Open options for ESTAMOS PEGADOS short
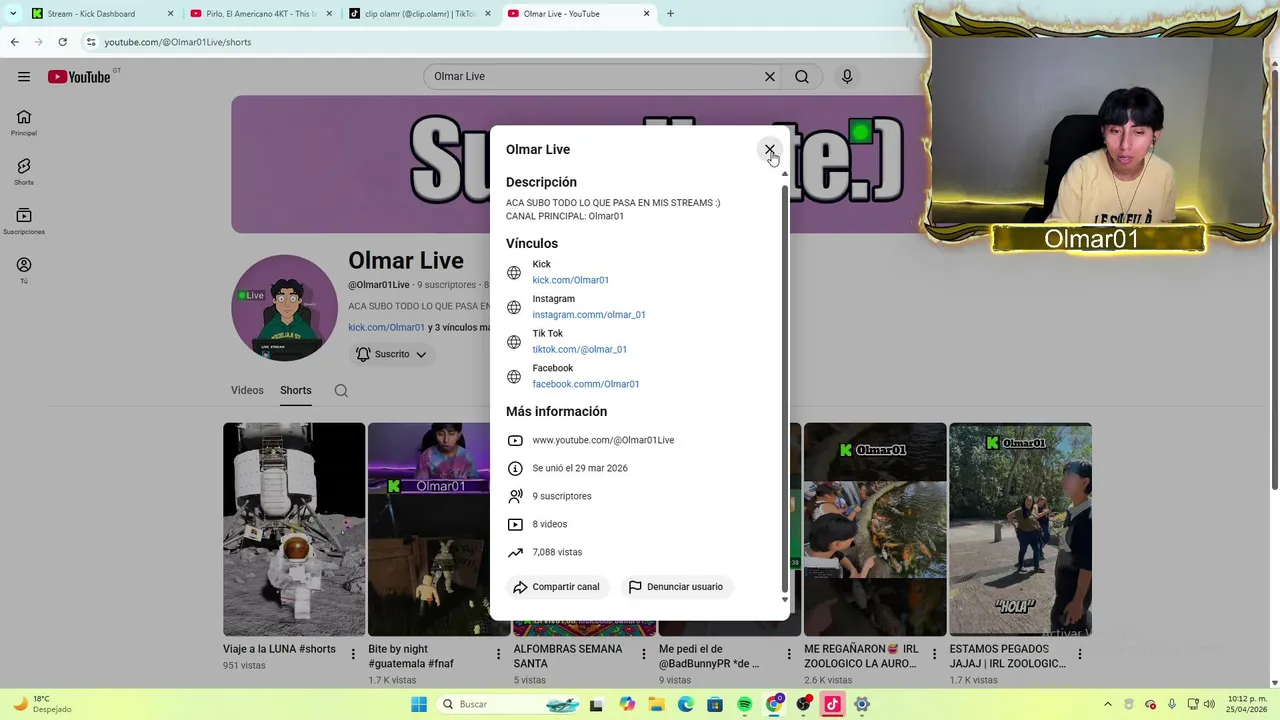The image size is (1280, 720). [x=1079, y=654]
